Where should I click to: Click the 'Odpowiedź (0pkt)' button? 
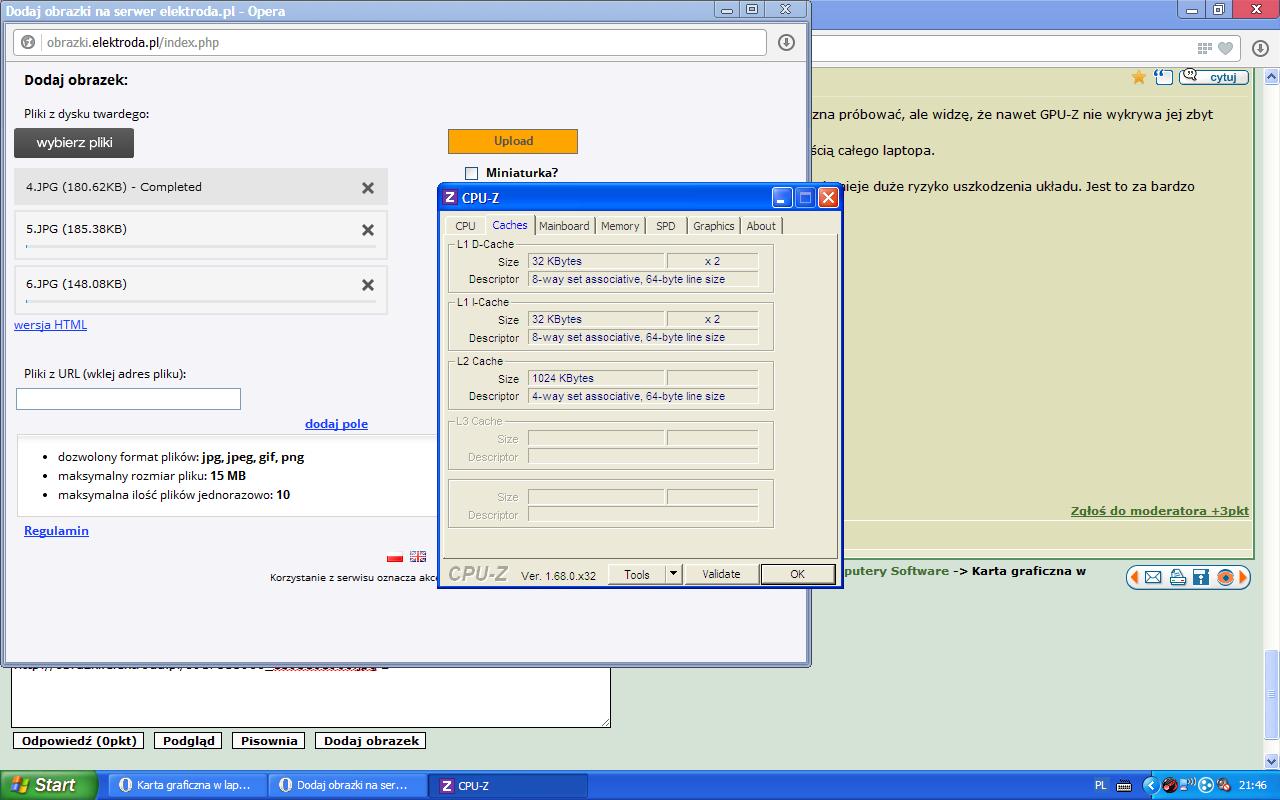tap(78, 741)
